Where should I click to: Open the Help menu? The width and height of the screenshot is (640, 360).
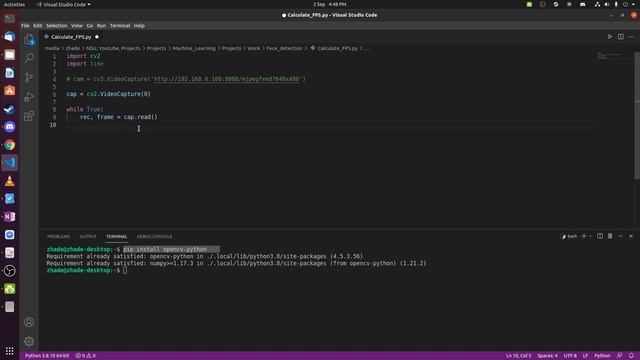coord(139,26)
